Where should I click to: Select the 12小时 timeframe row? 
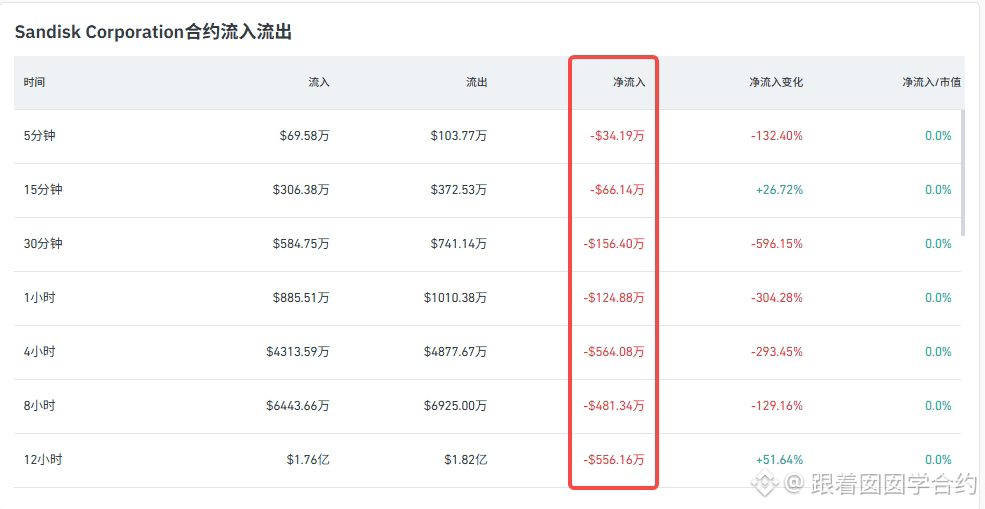click(487, 460)
